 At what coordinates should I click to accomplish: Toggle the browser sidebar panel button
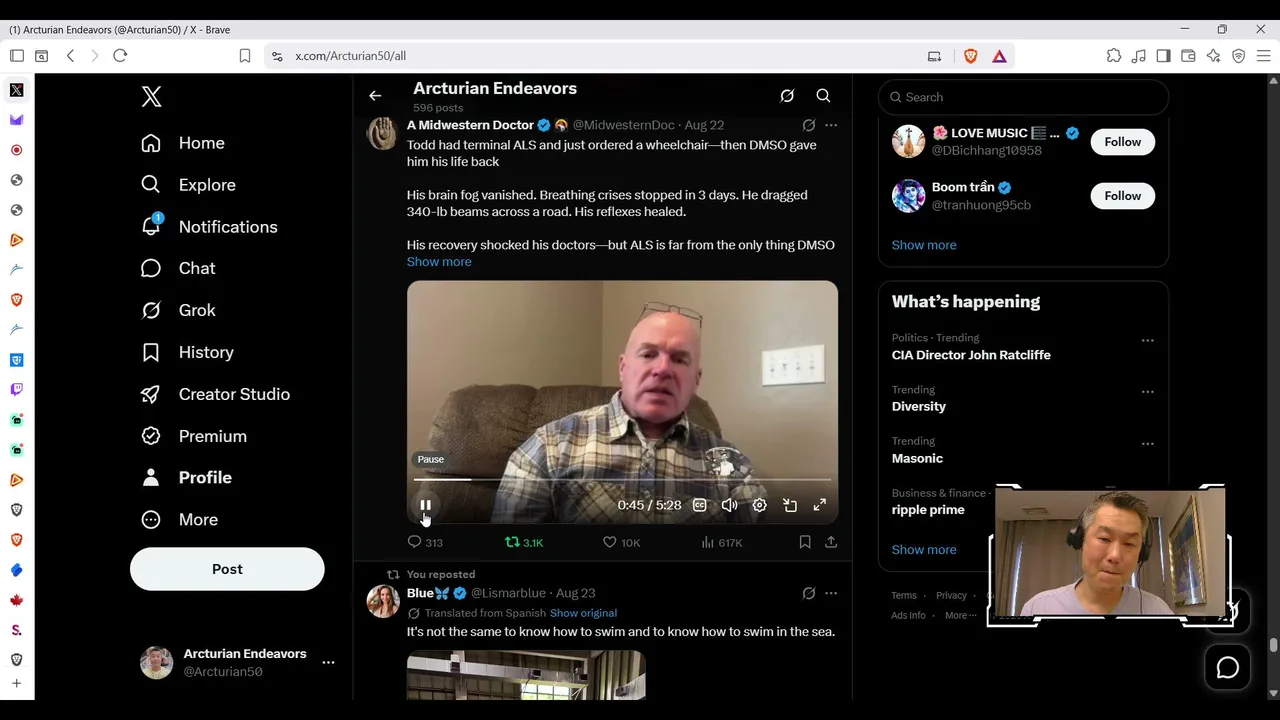tap(1163, 56)
